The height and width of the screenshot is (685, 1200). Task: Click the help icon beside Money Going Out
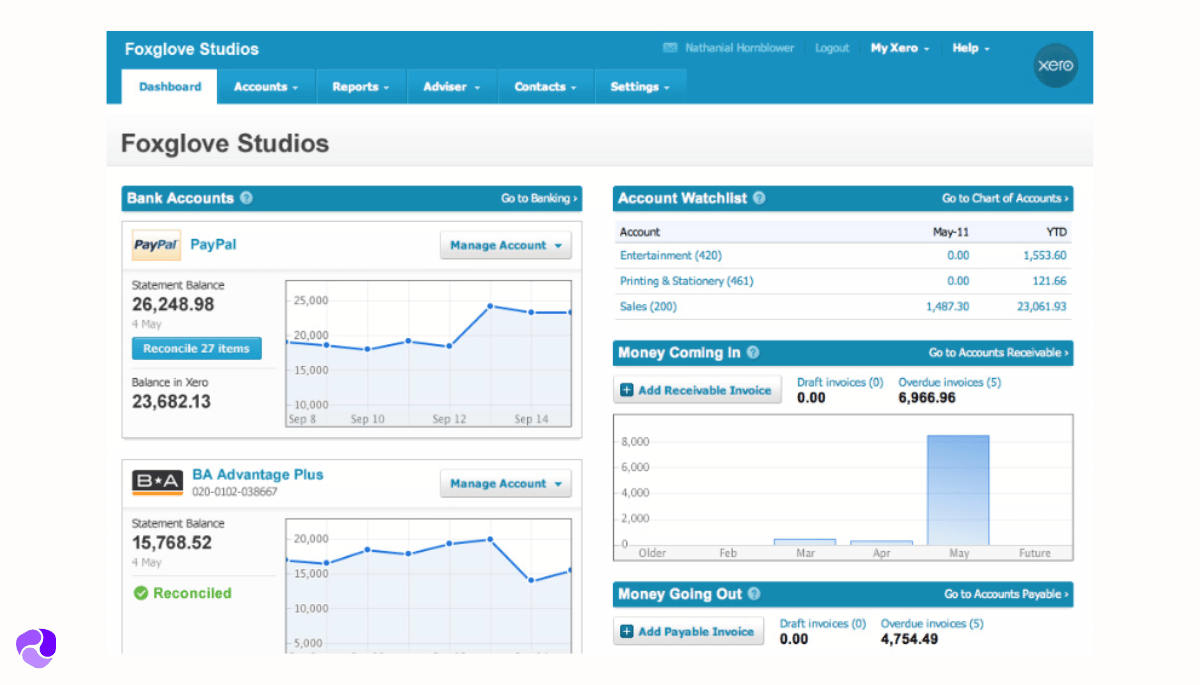point(754,594)
